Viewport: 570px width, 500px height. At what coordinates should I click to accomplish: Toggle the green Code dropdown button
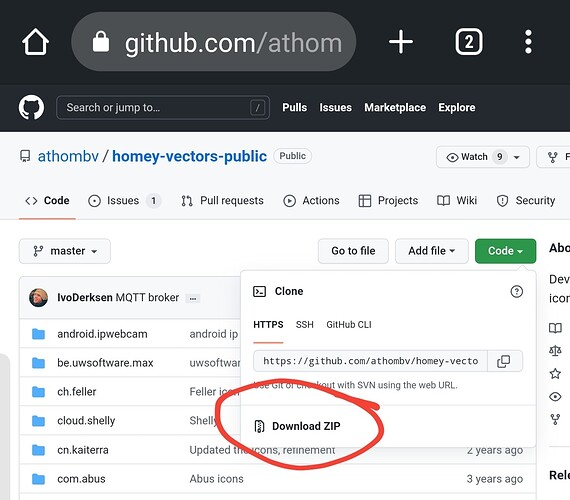pos(505,251)
